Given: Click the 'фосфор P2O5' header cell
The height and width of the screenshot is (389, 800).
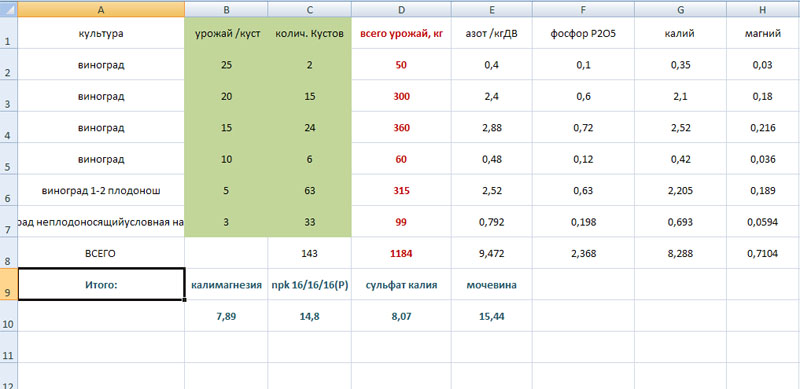Looking at the screenshot, I should click(583, 33).
